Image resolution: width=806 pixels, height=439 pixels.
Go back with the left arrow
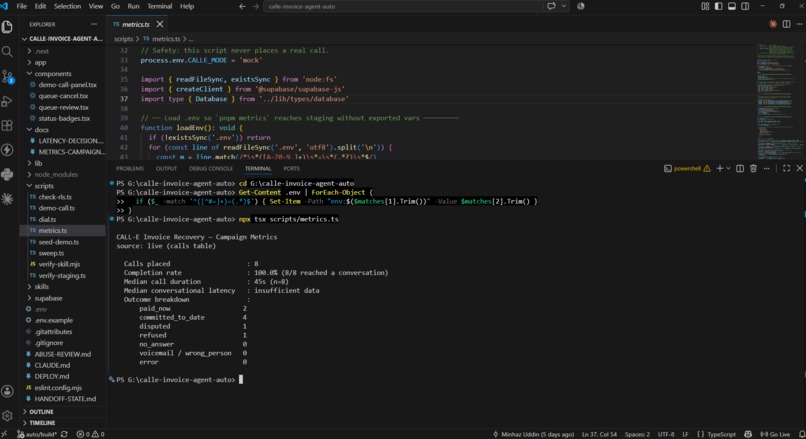coord(242,6)
